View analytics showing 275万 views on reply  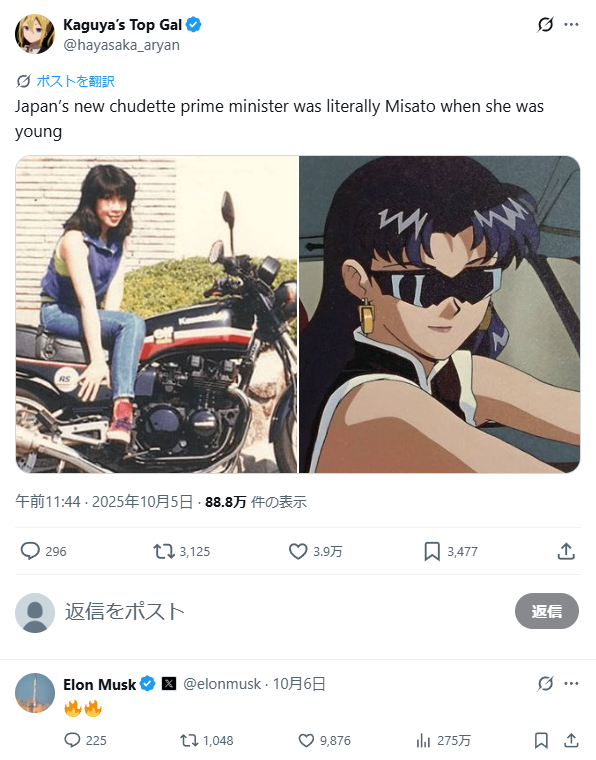[423, 740]
